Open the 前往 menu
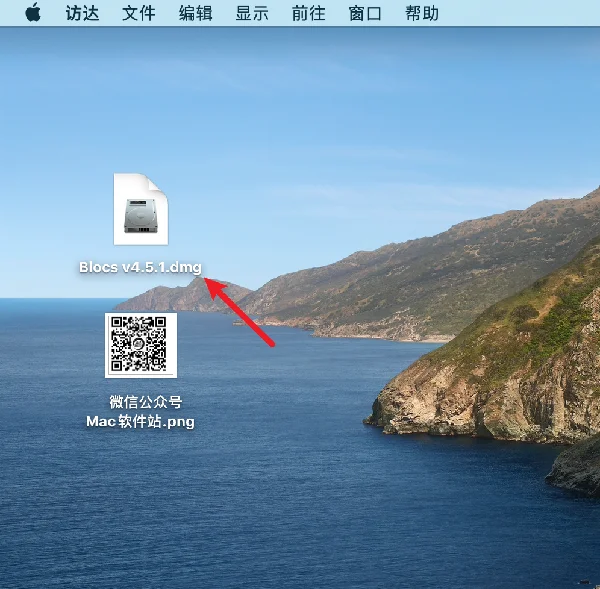 (x=308, y=13)
